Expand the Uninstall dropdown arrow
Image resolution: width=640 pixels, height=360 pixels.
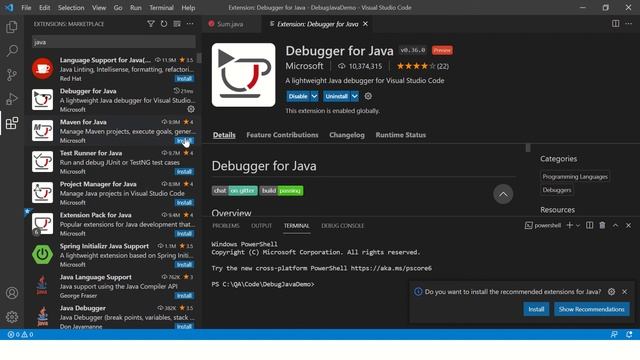pyautogui.click(x=355, y=96)
